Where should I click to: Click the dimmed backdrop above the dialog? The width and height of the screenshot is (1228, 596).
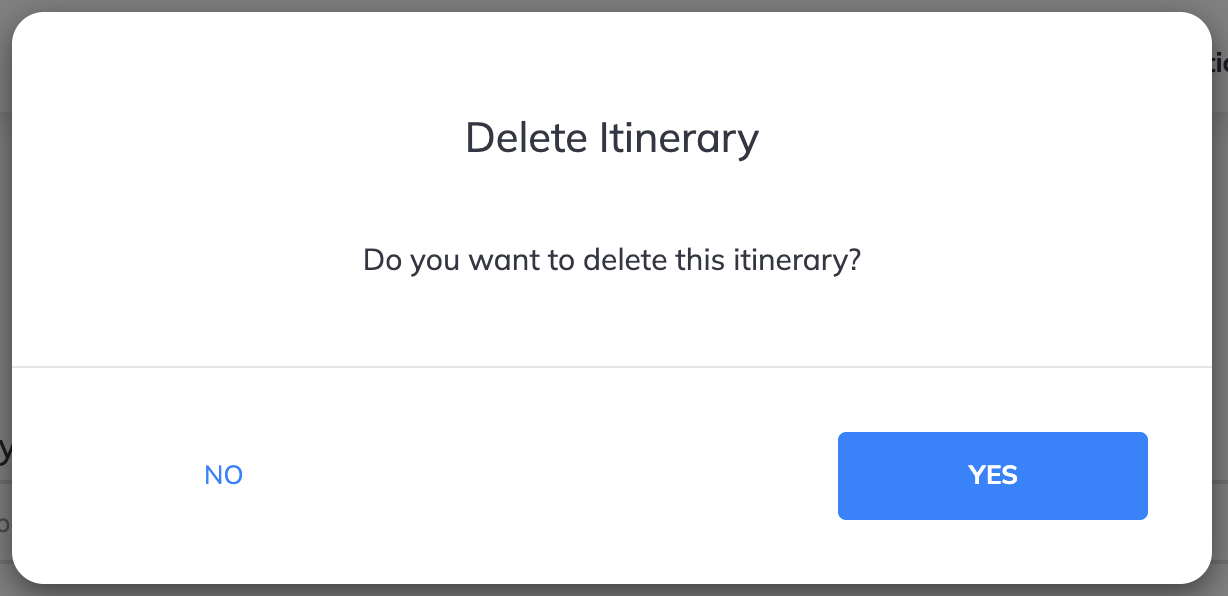click(x=614, y=5)
